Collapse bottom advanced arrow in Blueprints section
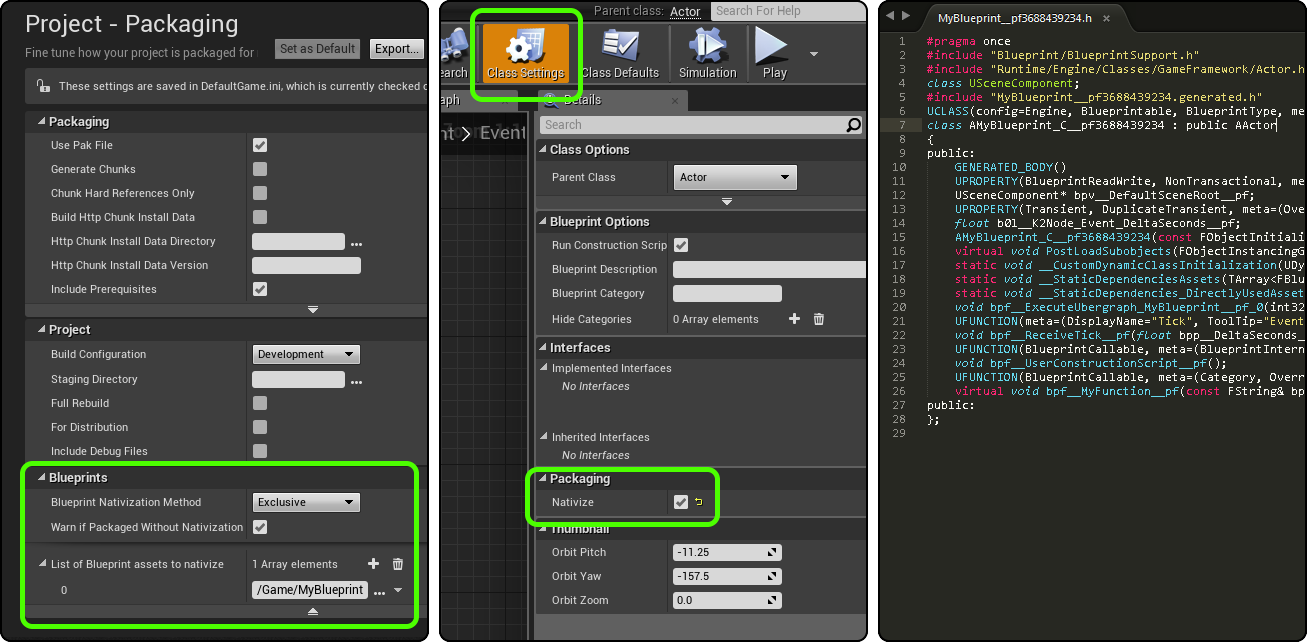1307x642 pixels. pyautogui.click(x=313, y=611)
